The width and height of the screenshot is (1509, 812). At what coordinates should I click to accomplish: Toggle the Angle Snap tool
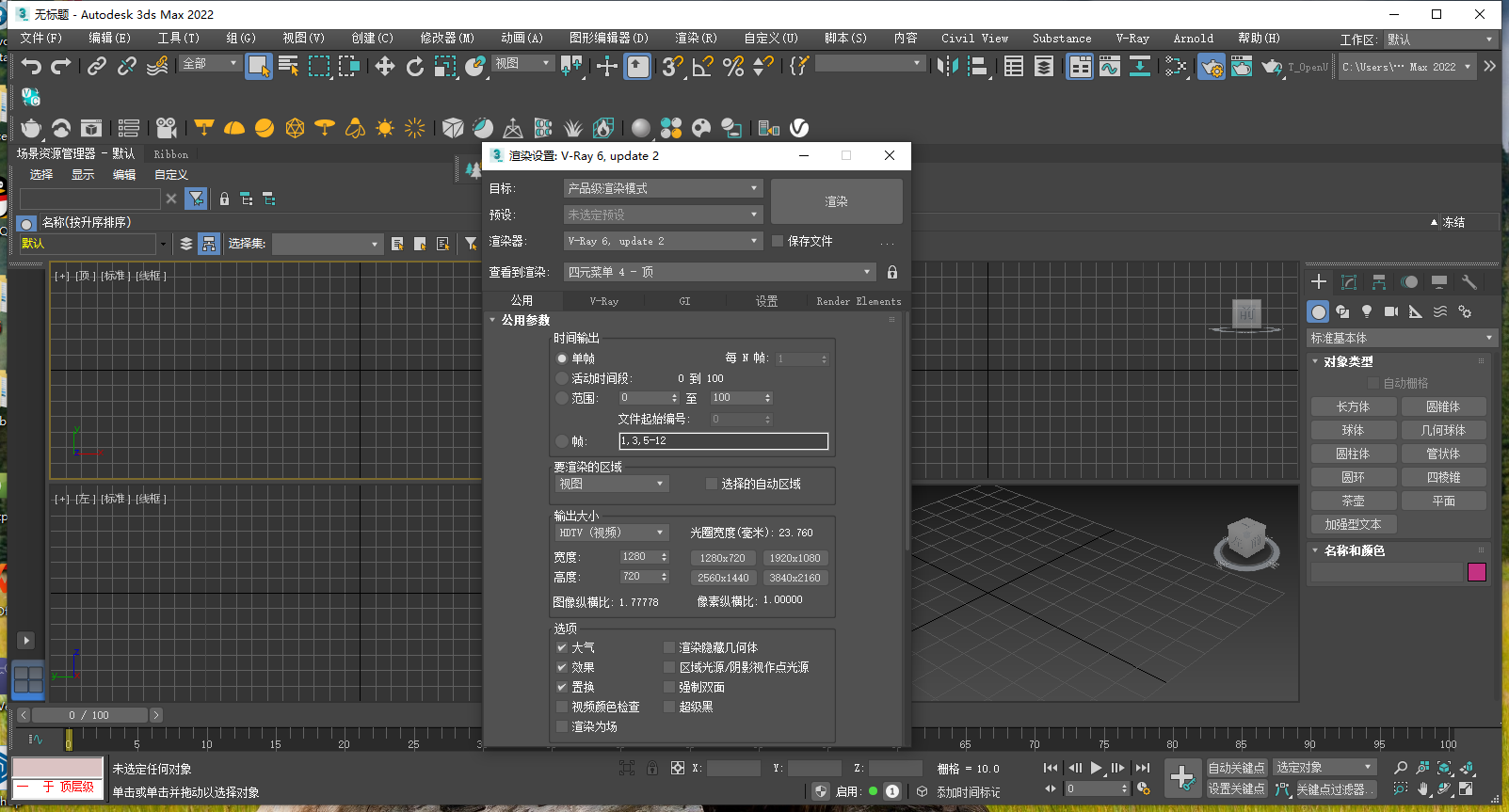702,66
